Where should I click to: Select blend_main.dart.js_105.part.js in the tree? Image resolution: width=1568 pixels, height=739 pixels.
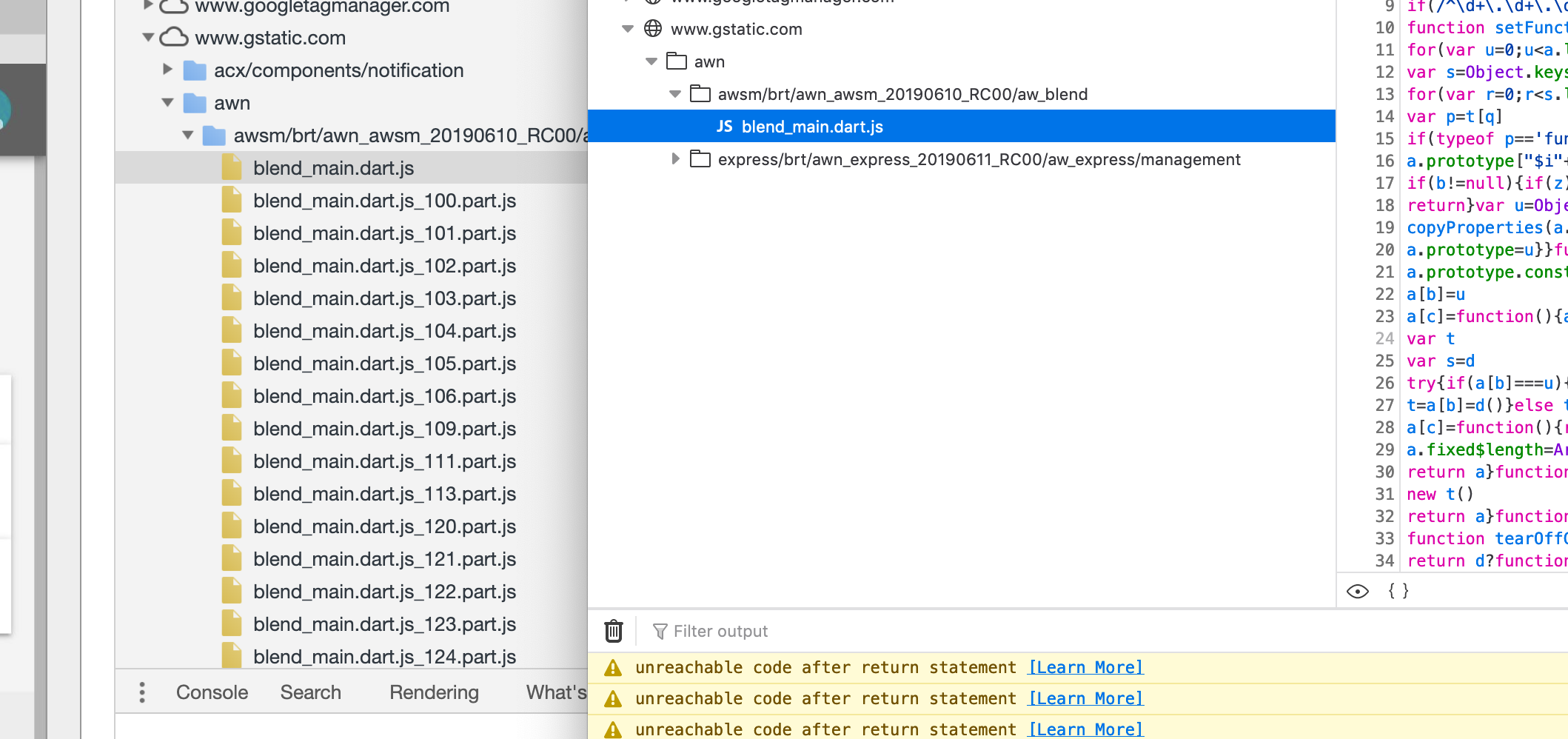tap(384, 363)
